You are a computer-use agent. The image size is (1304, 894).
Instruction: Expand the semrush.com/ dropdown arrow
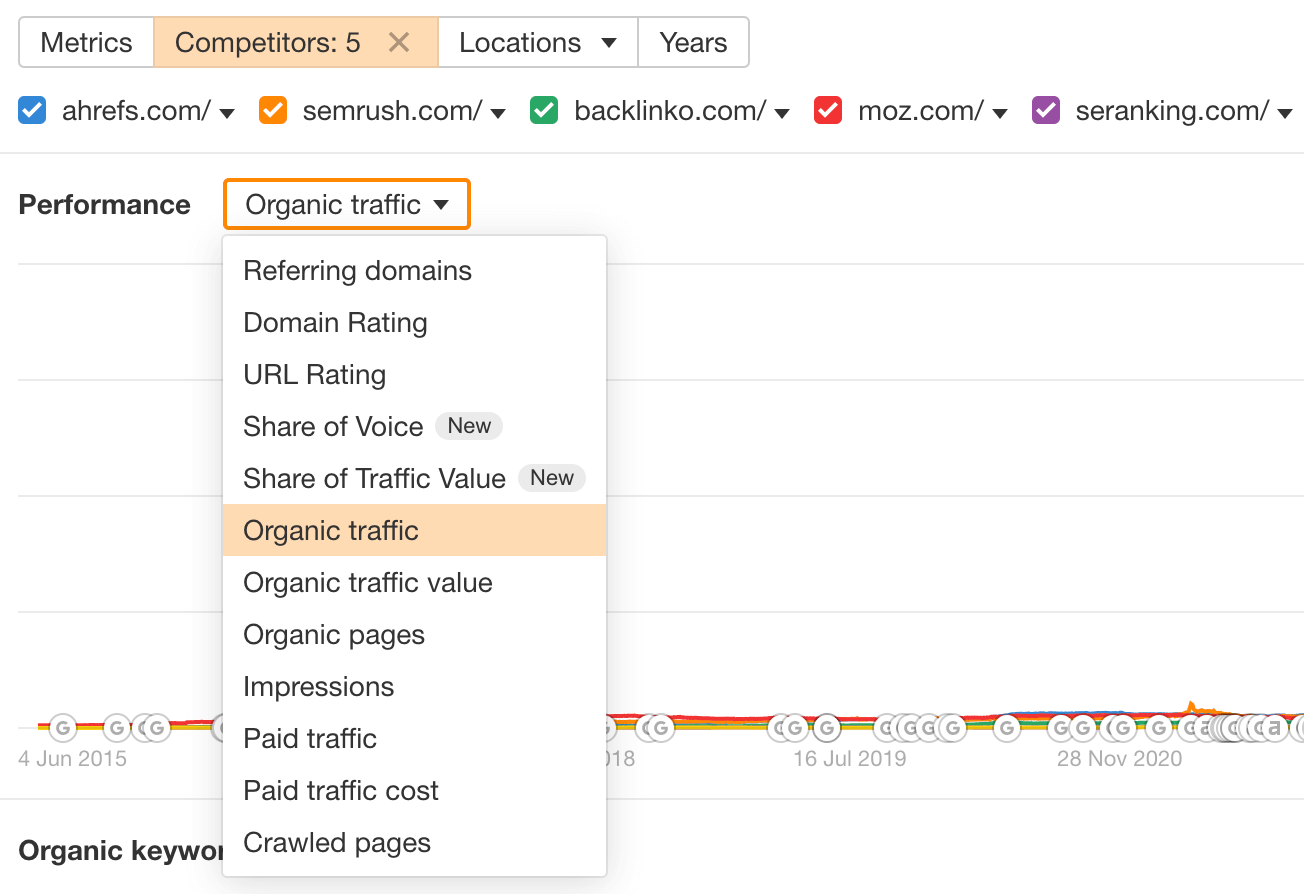(498, 113)
